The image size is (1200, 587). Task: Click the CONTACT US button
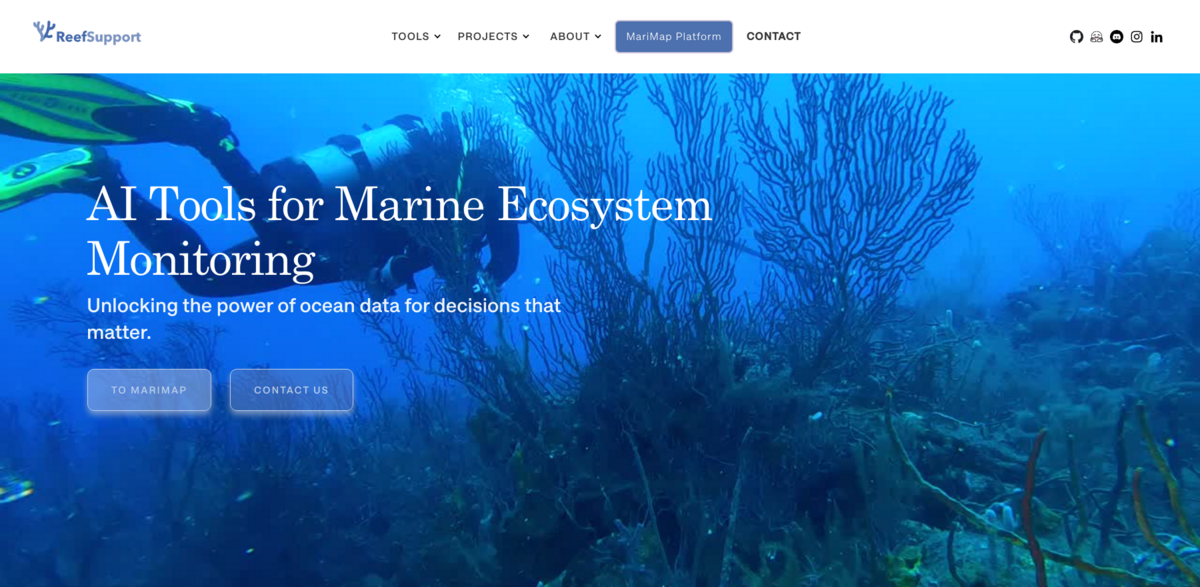point(291,390)
